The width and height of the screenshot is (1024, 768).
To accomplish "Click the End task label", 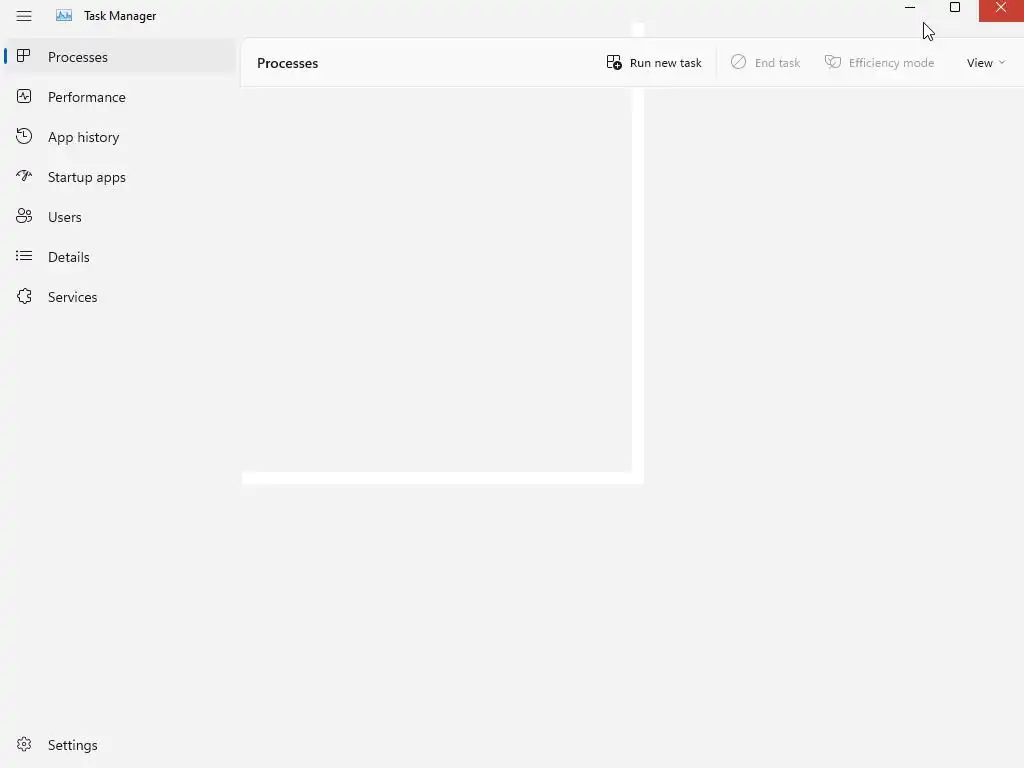I will point(777,63).
